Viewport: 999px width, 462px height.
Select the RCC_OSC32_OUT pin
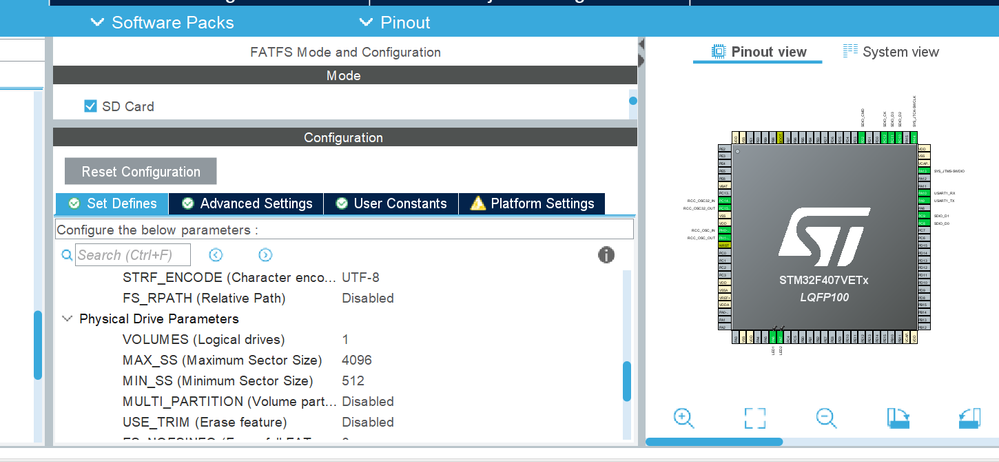click(x=724, y=208)
